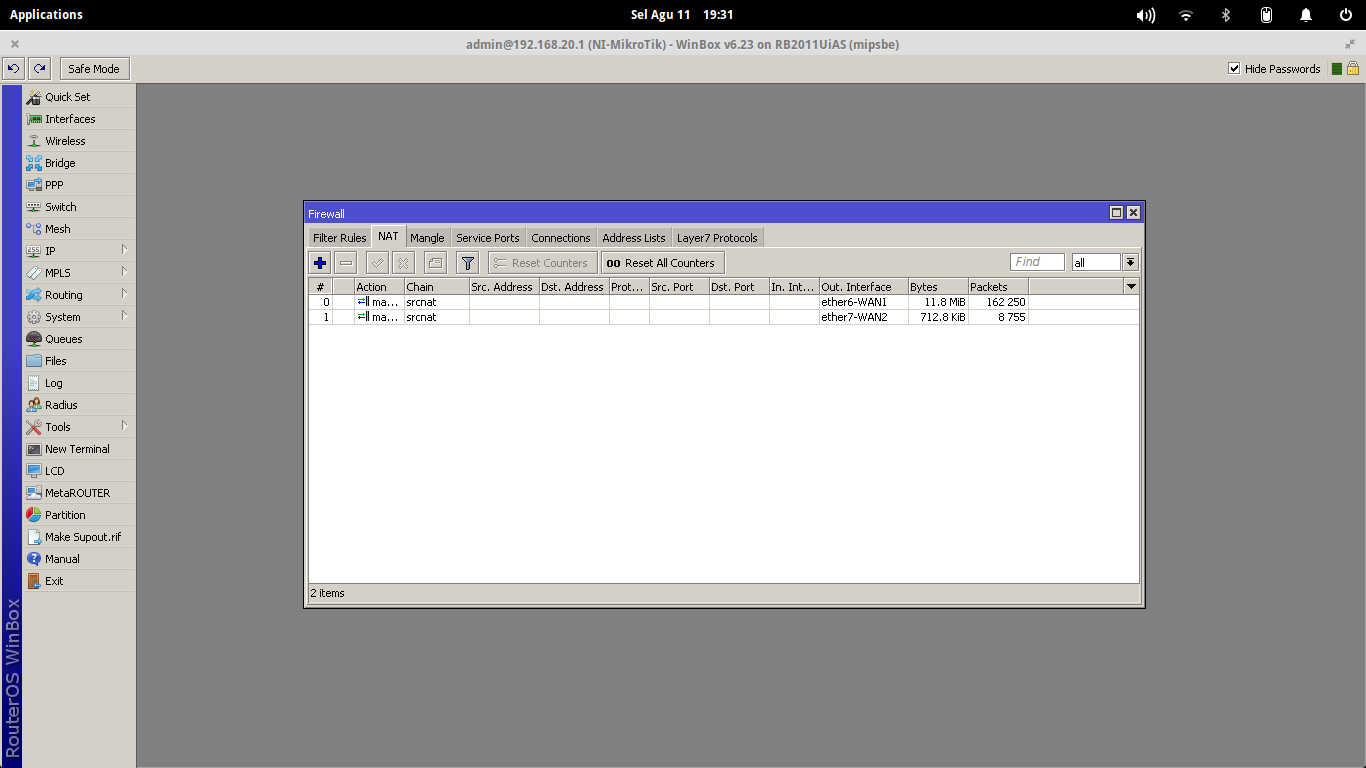
Task: Click the Undo arrow icon
Action: 14,69
